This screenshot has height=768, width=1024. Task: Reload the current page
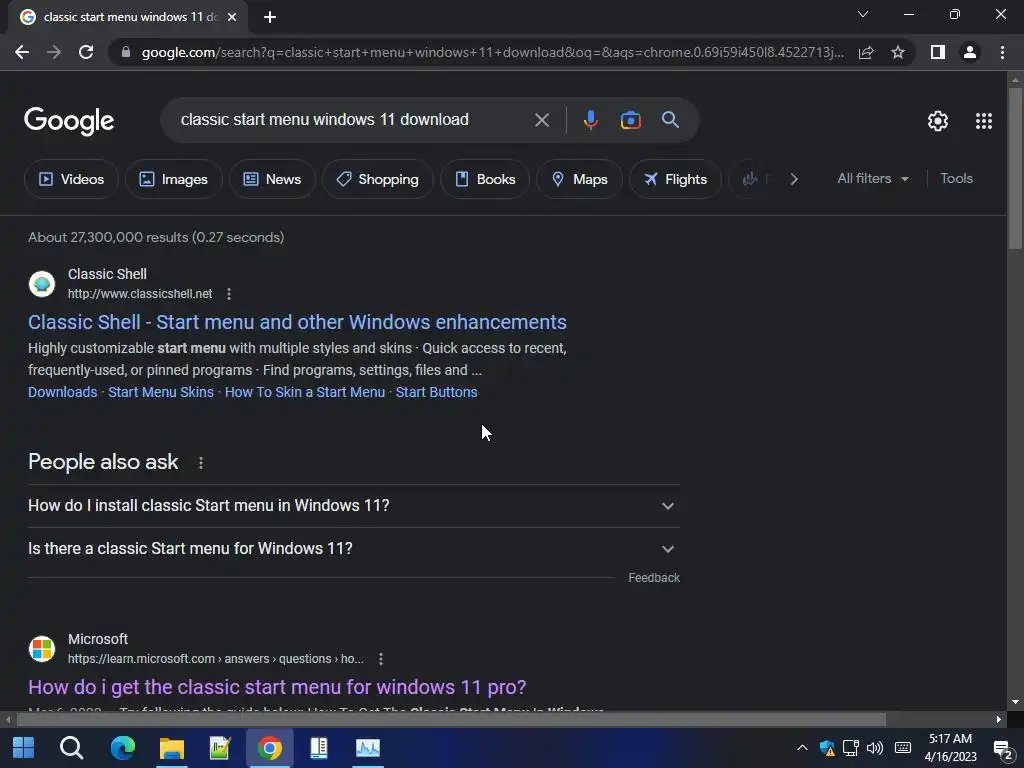(86, 52)
